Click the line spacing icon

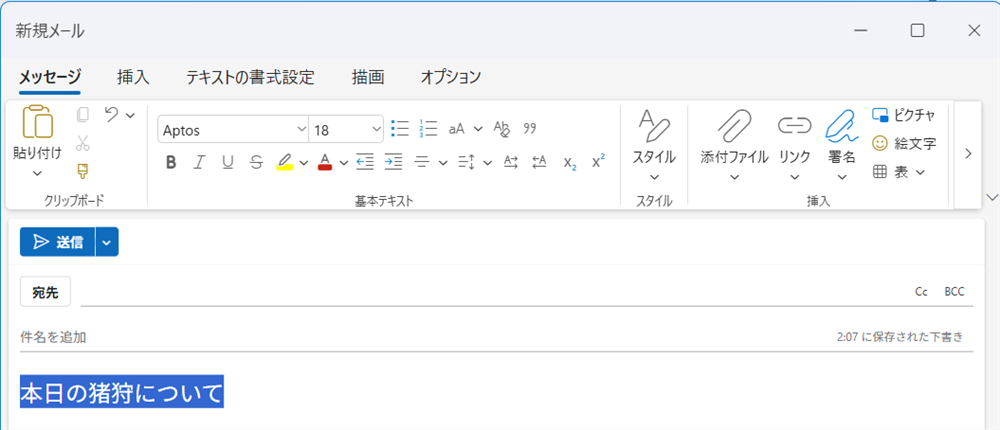point(466,162)
